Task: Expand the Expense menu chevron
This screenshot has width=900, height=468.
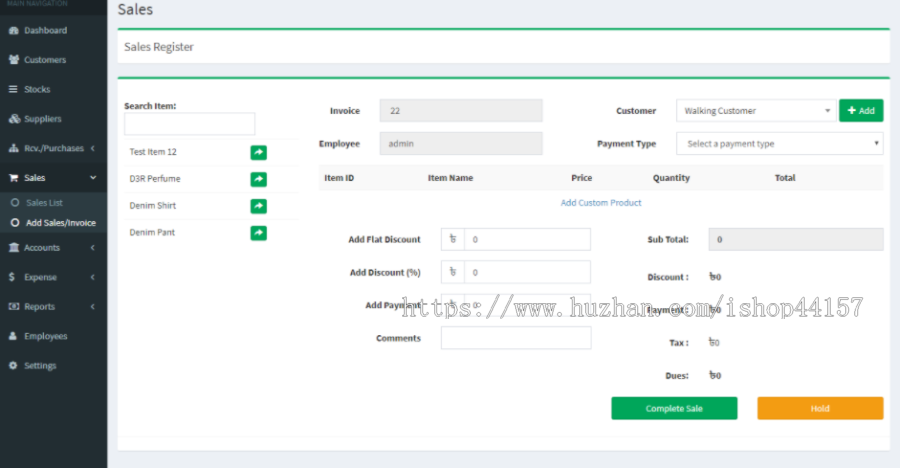Action: coord(93,277)
